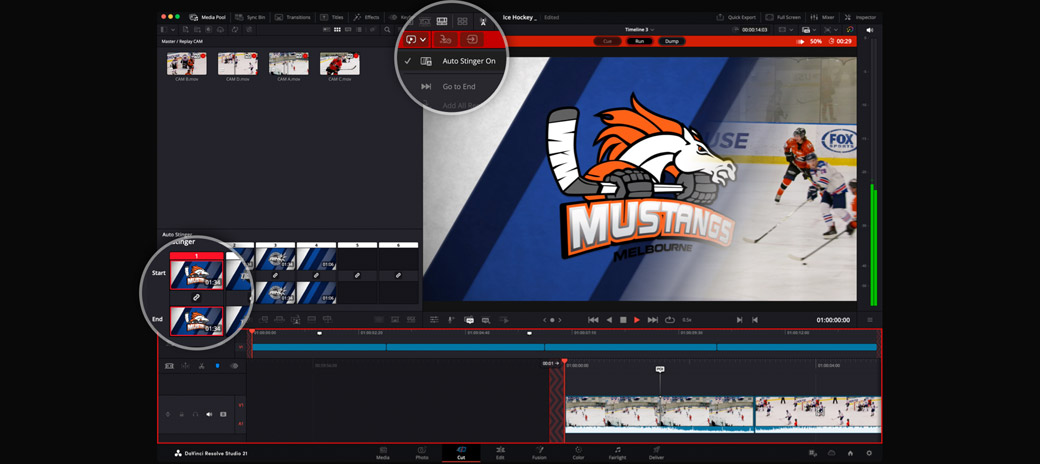1040x464 pixels.
Task: Open the Transitions panel
Action: click(x=293, y=17)
